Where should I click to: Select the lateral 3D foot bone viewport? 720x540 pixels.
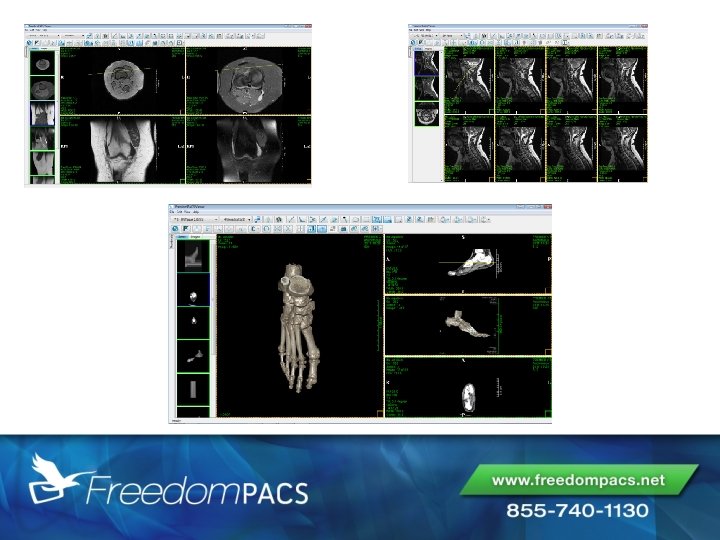coord(468,326)
